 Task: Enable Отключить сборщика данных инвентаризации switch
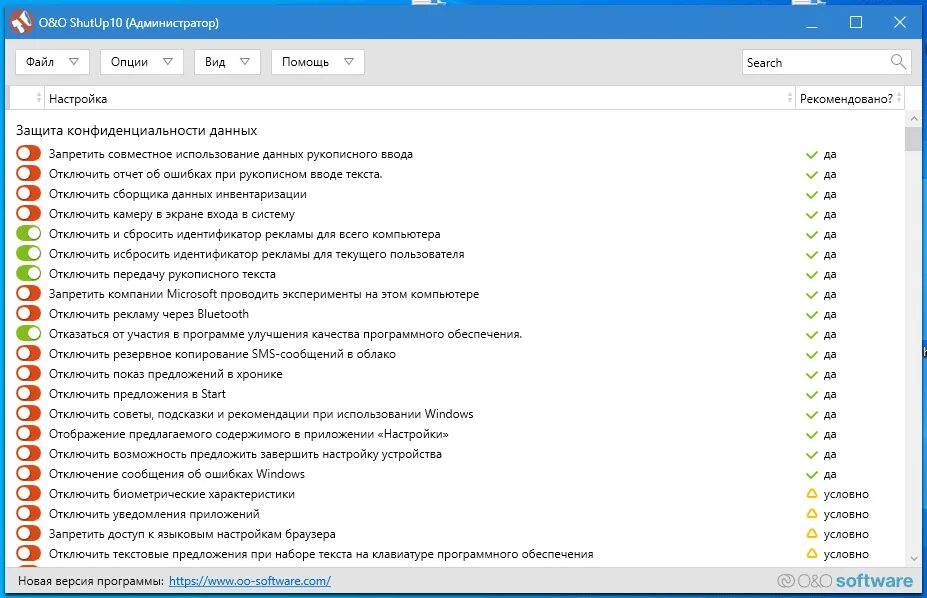(x=28, y=194)
